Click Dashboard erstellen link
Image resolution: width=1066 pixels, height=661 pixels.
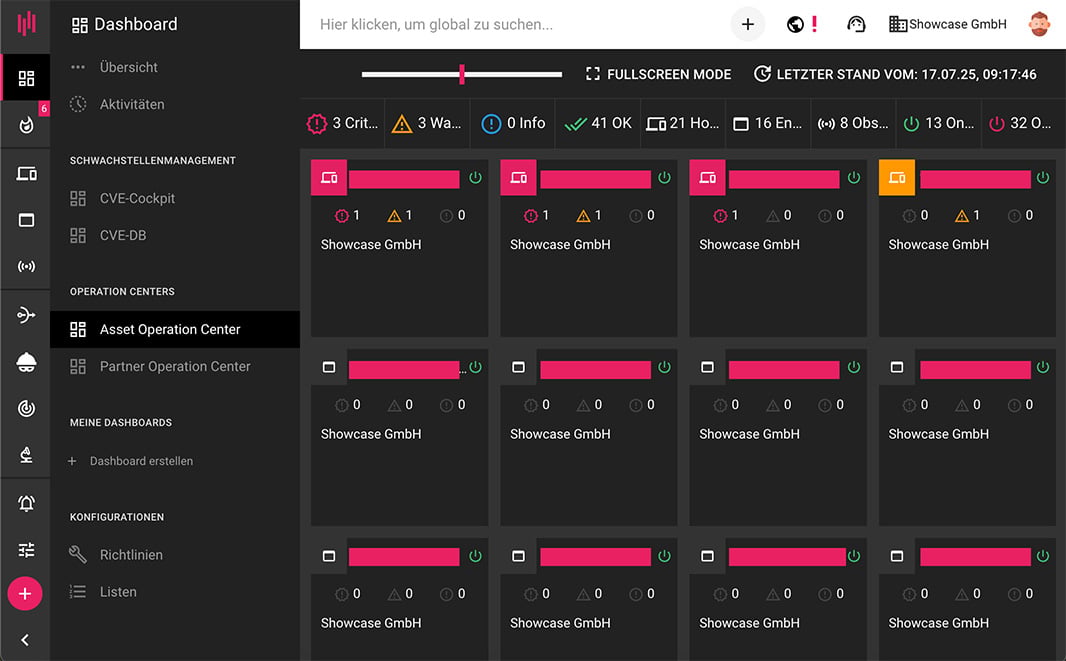click(131, 461)
